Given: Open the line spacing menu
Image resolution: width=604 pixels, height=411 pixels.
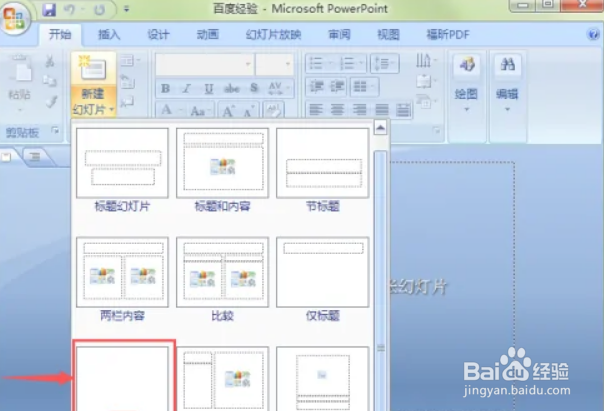Looking at the screenshot, I should [384, 64].
